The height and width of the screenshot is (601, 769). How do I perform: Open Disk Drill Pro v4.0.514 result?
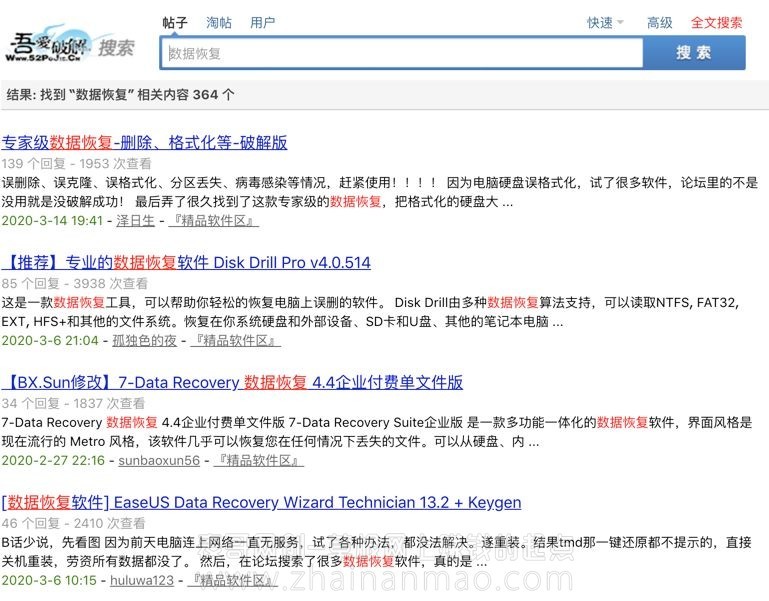point(186,262)
